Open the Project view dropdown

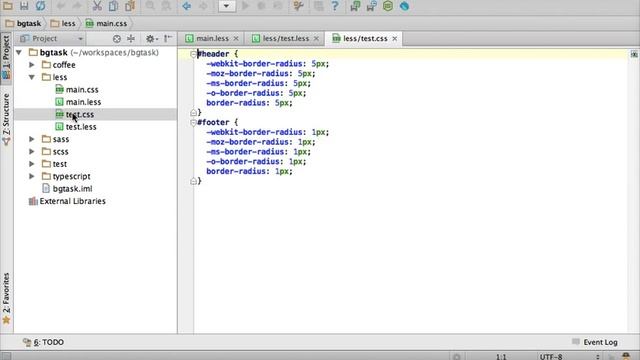(x=51, y=38)
